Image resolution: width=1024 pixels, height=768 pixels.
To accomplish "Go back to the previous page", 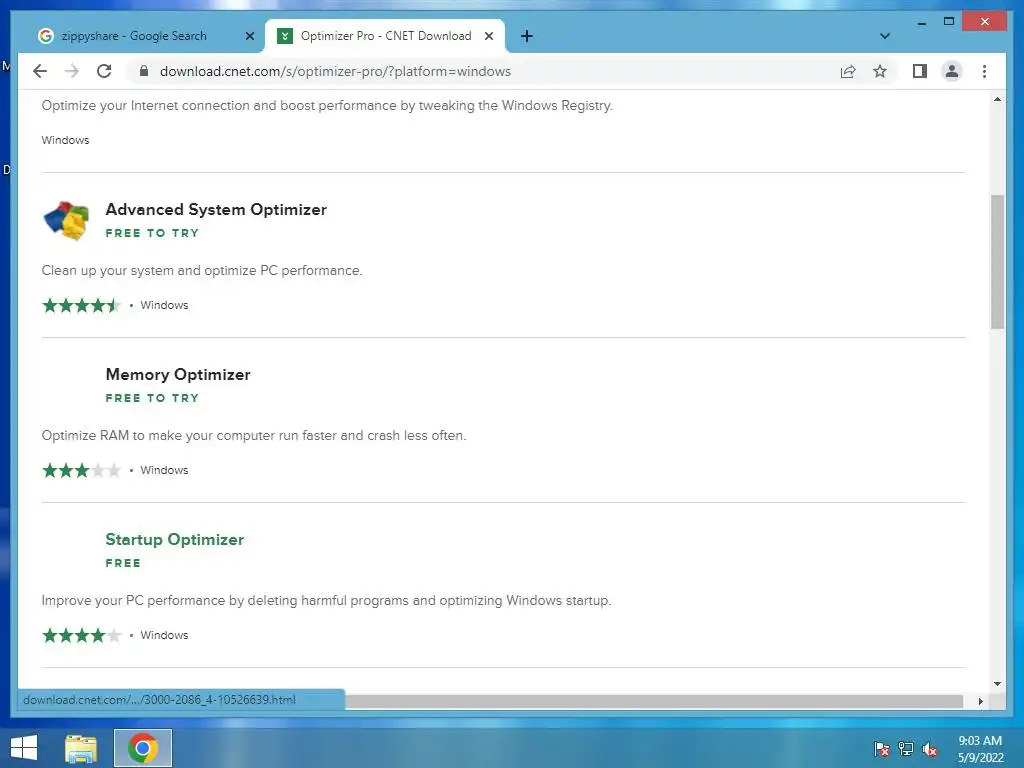I will click(40, 71).
